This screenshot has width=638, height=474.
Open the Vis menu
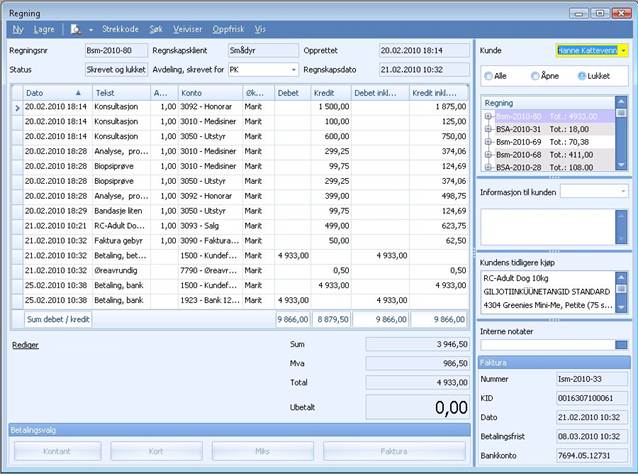coord(260,29)
